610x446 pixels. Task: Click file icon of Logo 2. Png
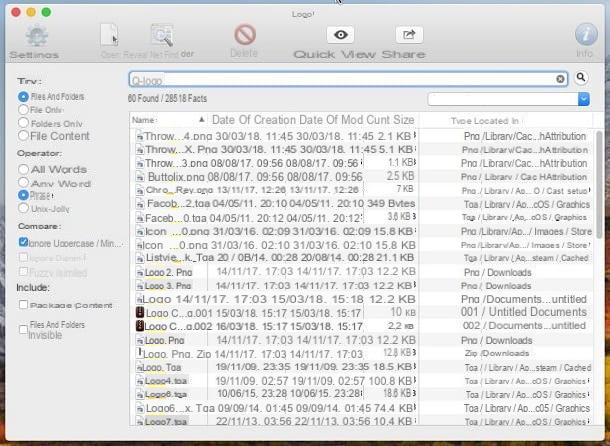(139, 272)
